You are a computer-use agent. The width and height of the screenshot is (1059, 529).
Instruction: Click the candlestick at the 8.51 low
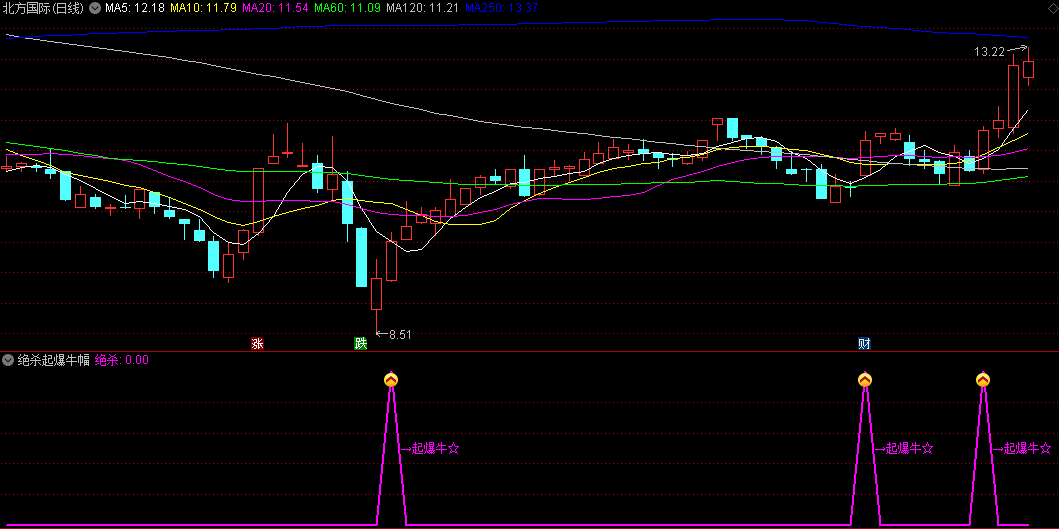coord(376,295)
